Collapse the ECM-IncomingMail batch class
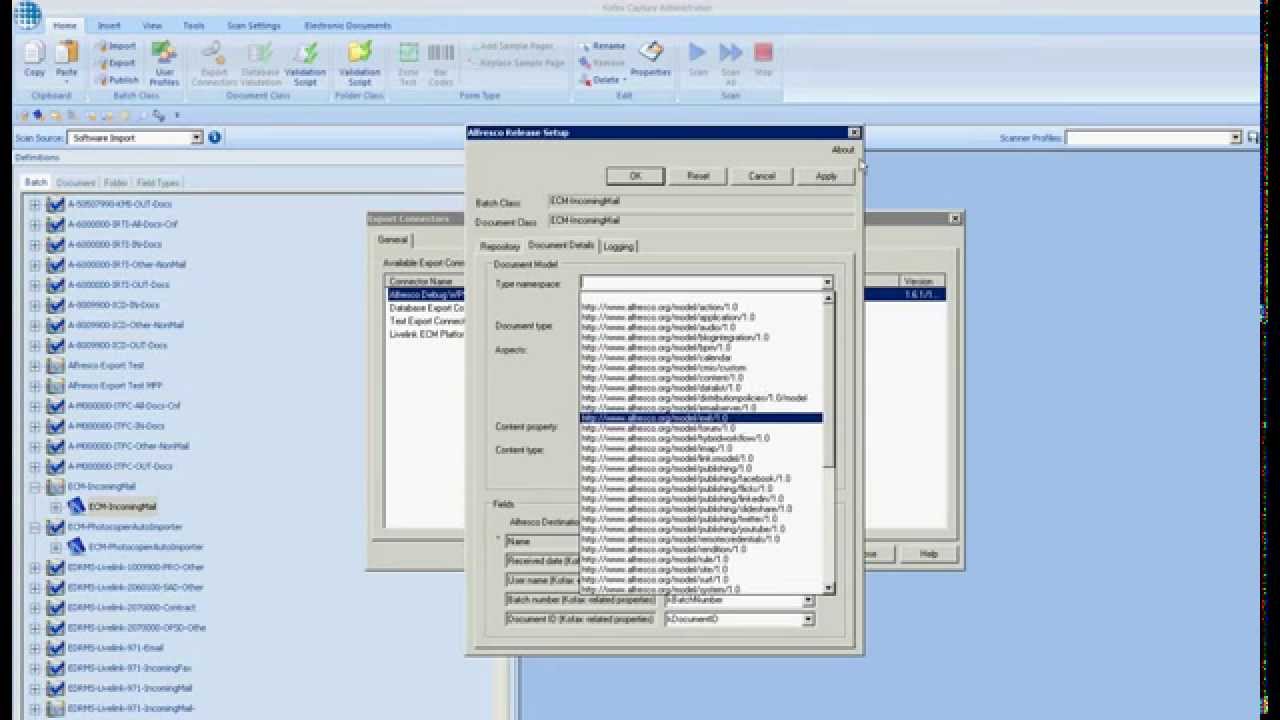The width and height of the screenshot is (1280, 720). [35, 487]
